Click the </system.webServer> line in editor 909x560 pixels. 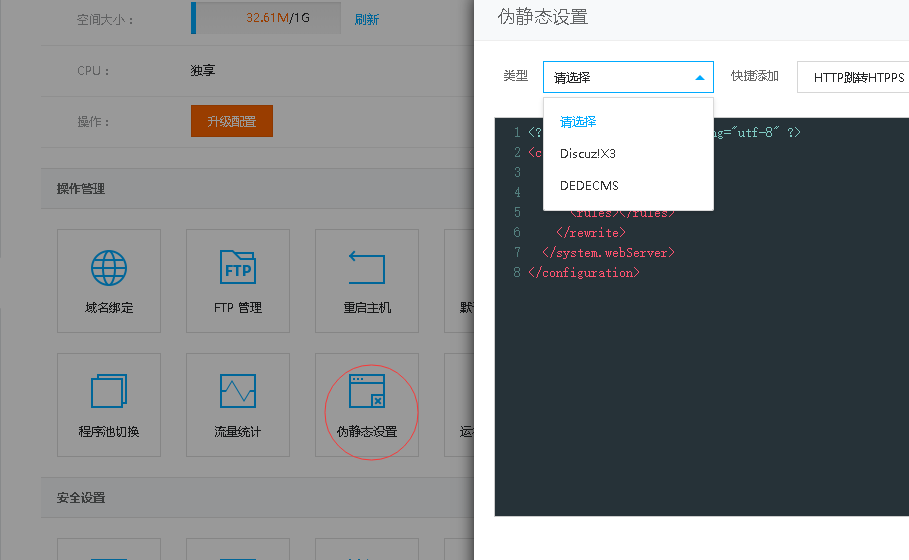pos(608,253)
